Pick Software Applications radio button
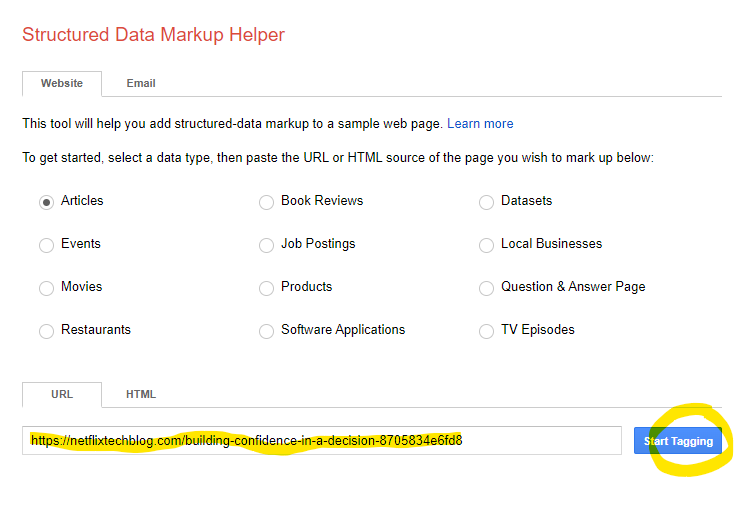The image size is (751, 509). (x=266, y=331)
